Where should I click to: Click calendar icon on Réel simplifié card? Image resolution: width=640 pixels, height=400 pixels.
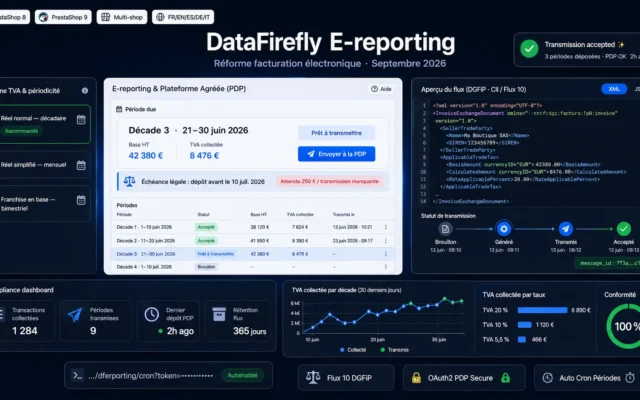(81, 165)
